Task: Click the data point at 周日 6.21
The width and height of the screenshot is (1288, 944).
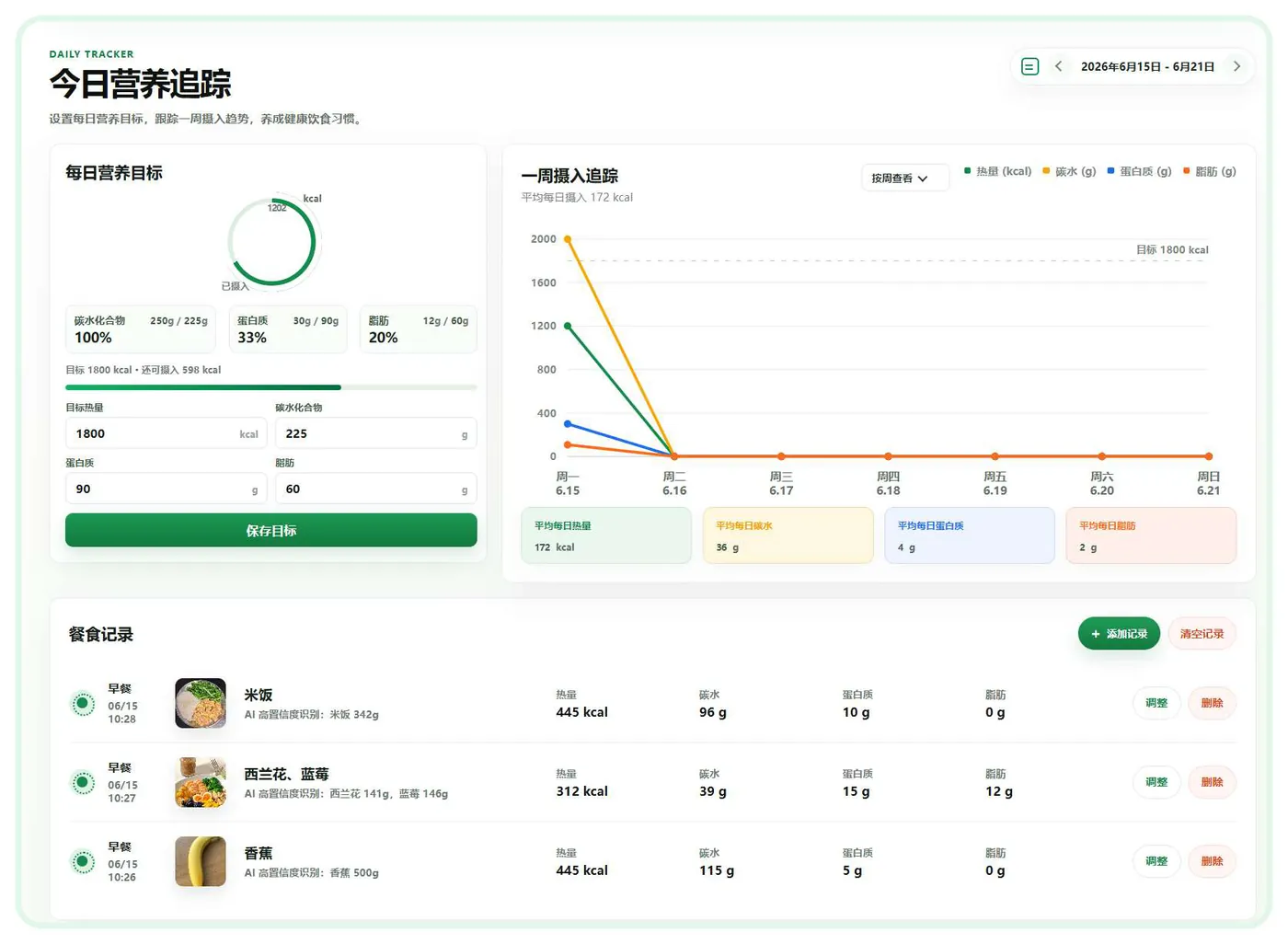Action: pos(1209,456)
